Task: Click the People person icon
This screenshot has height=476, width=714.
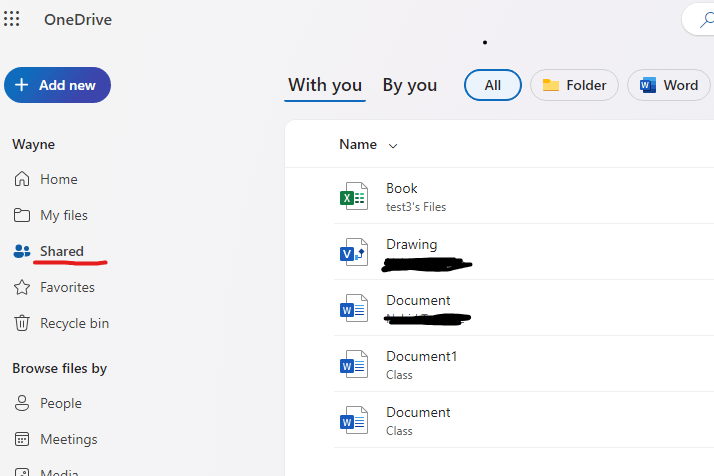Action: point(22,403)
